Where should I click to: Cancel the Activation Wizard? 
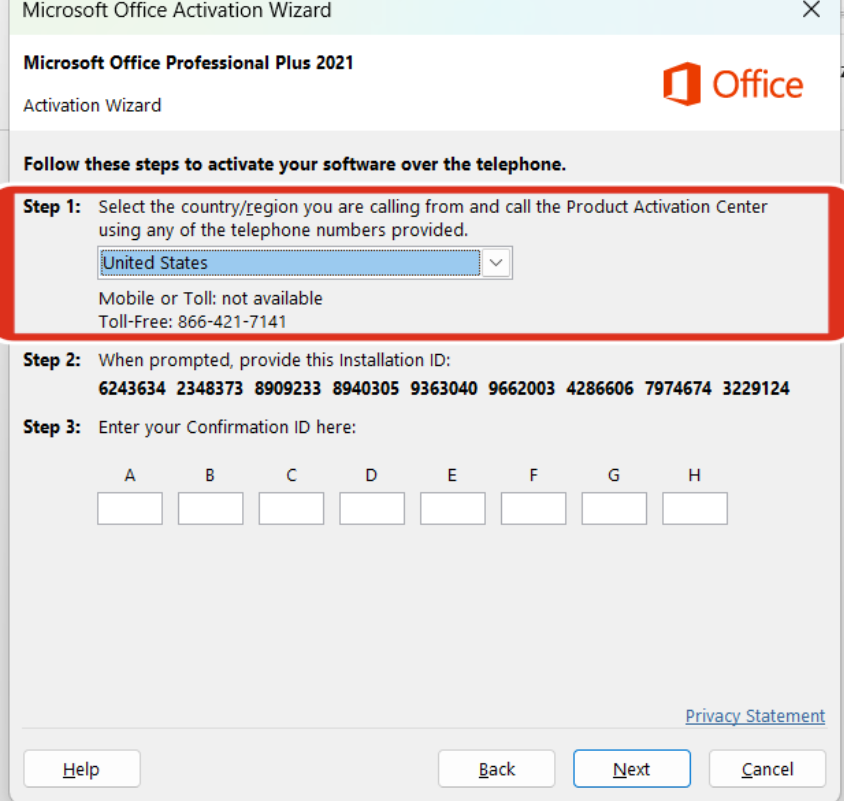pyautogui.click(x=767, y=769)
